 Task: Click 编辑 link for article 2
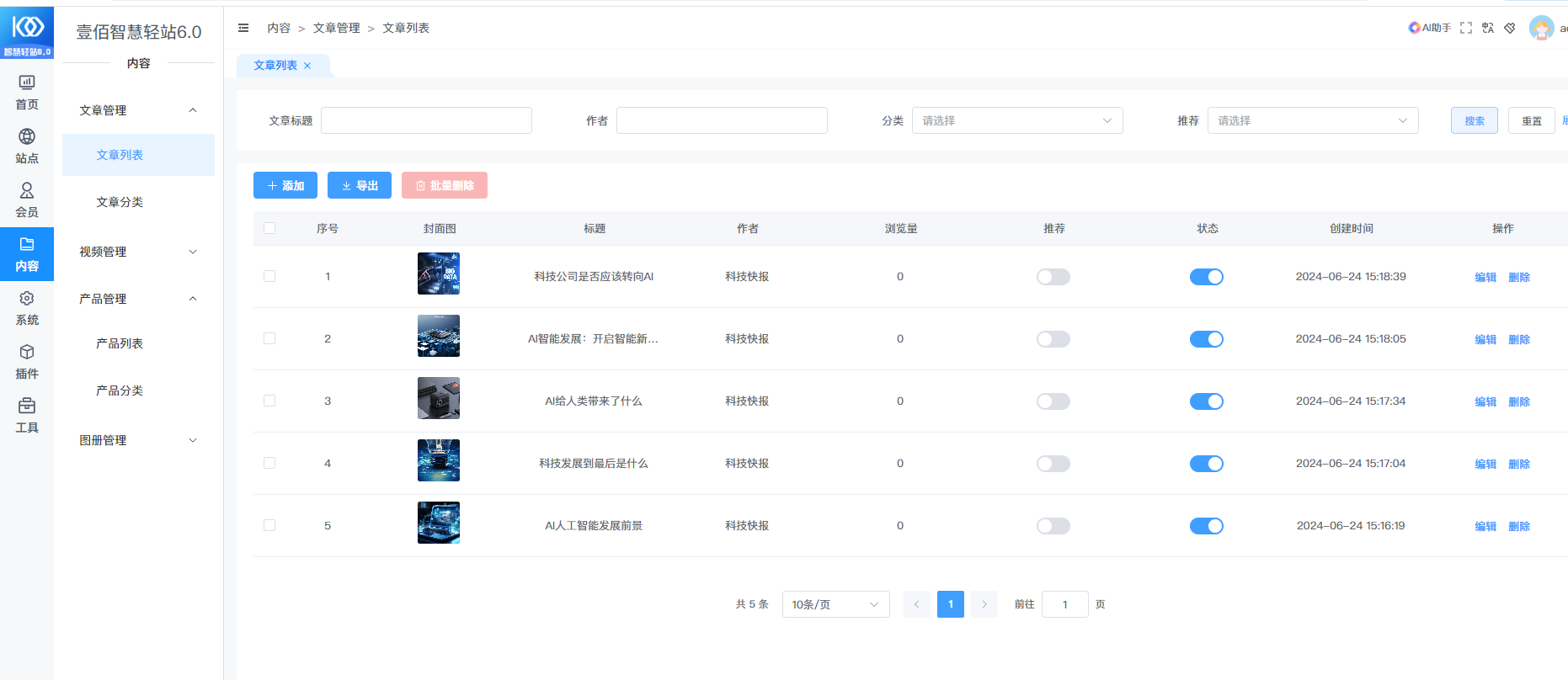point(1485,339)
